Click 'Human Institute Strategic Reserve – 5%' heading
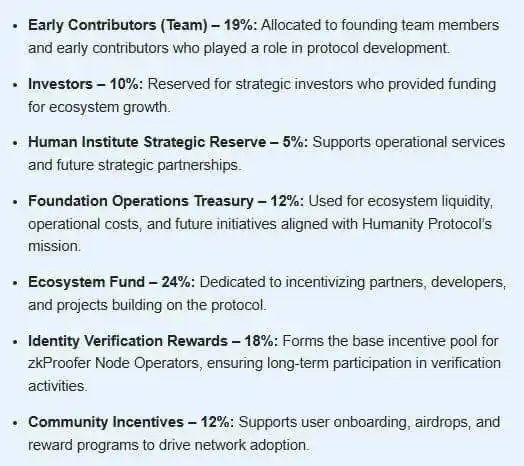Image resolution: width=524 pixels, height=466 pixels. click(x=168, y=142)
